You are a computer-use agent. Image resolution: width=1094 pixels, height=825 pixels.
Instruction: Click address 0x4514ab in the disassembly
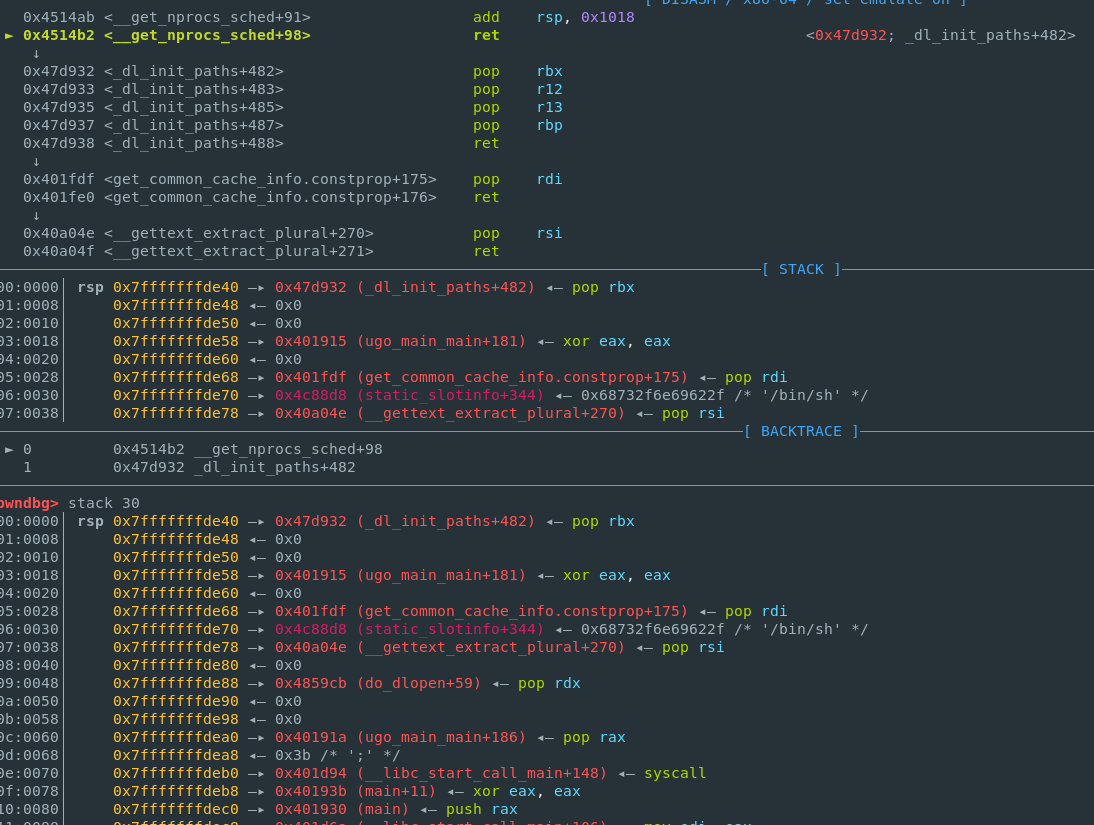59,17
